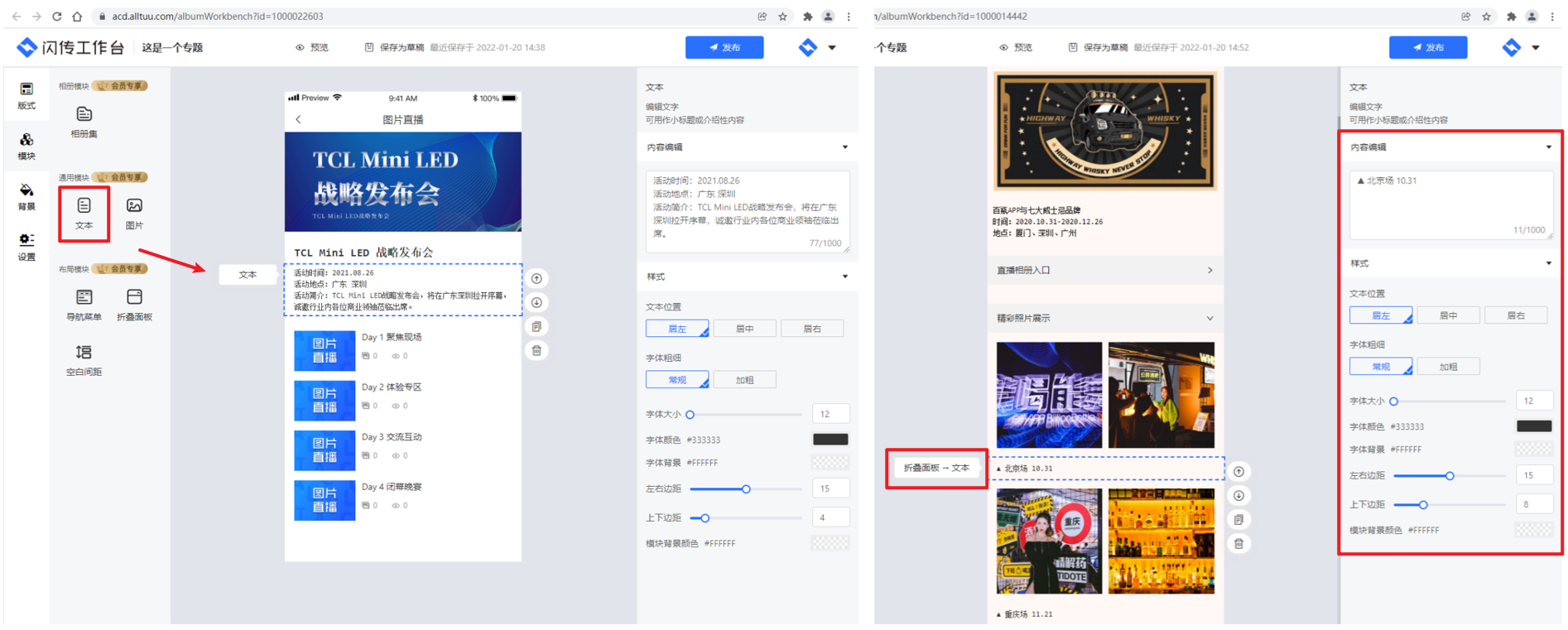
Task: Open browser three-dot menu in right window
Action: pyautogui.click(x=1552, y=16)
